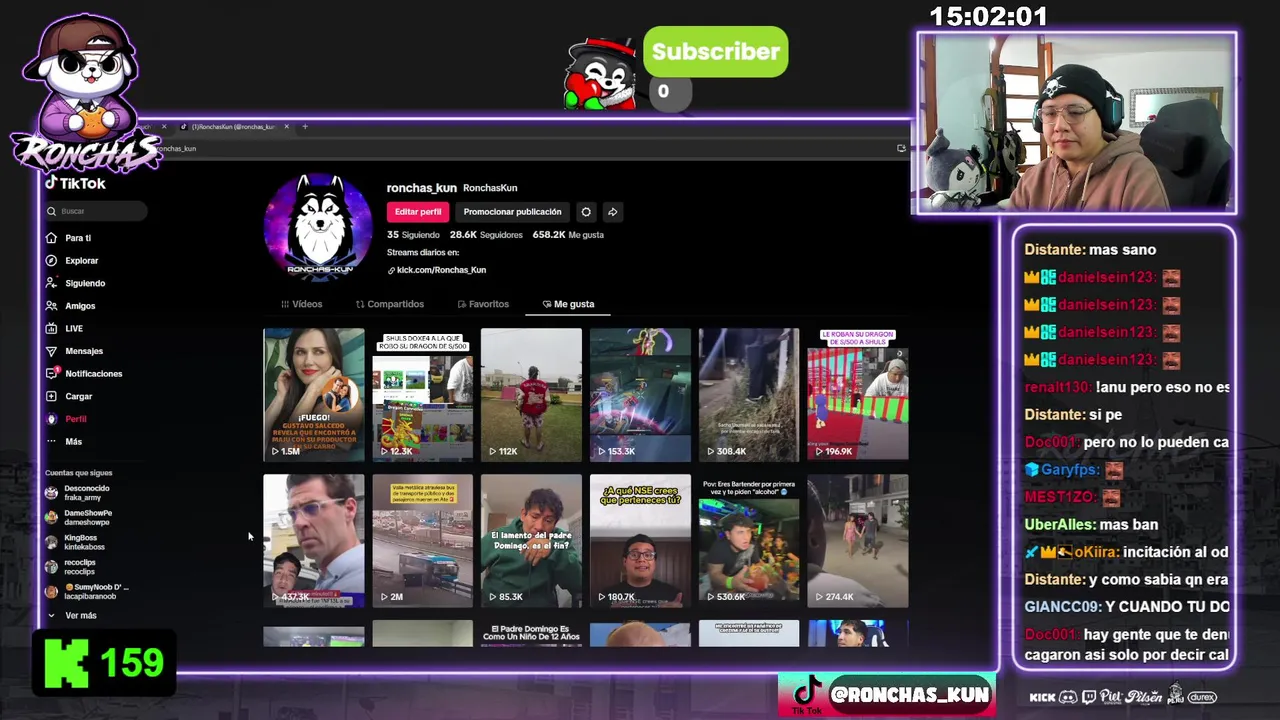Open the video with 274.4K views
The image size is (1280, 720).
pos(858,541)
